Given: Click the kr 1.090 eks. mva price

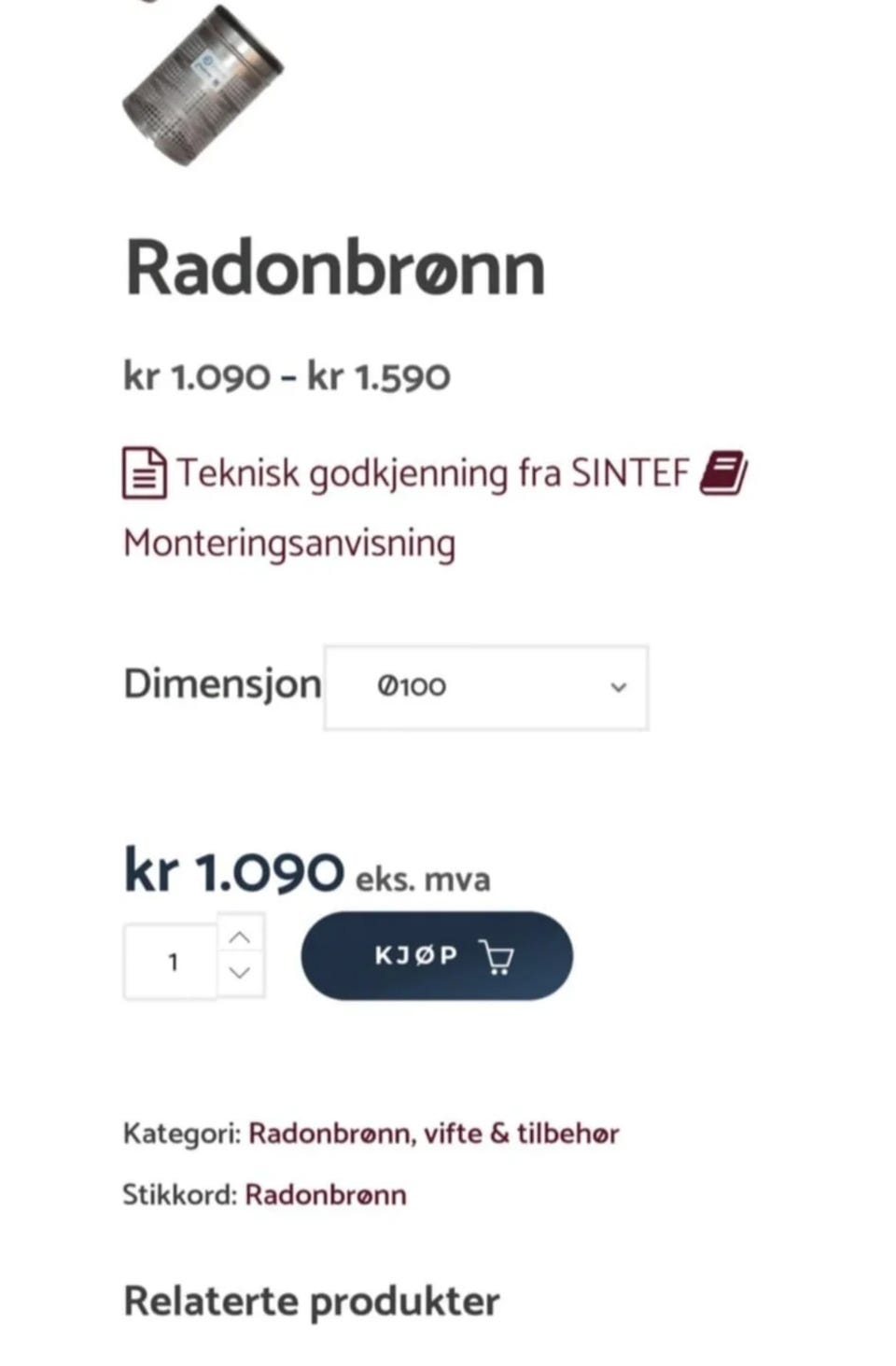Looking at the screenshot, I should 307,872.
